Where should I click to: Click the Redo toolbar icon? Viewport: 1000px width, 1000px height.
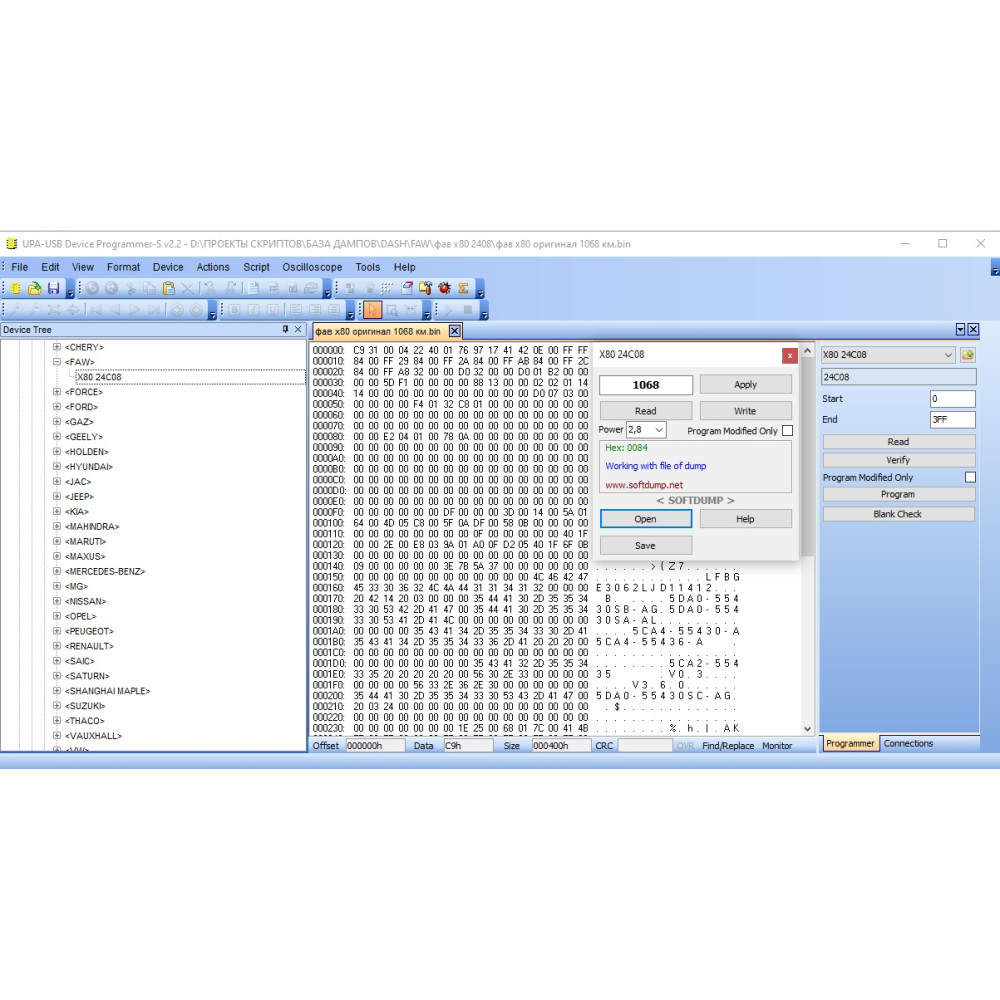click(112, 288)
